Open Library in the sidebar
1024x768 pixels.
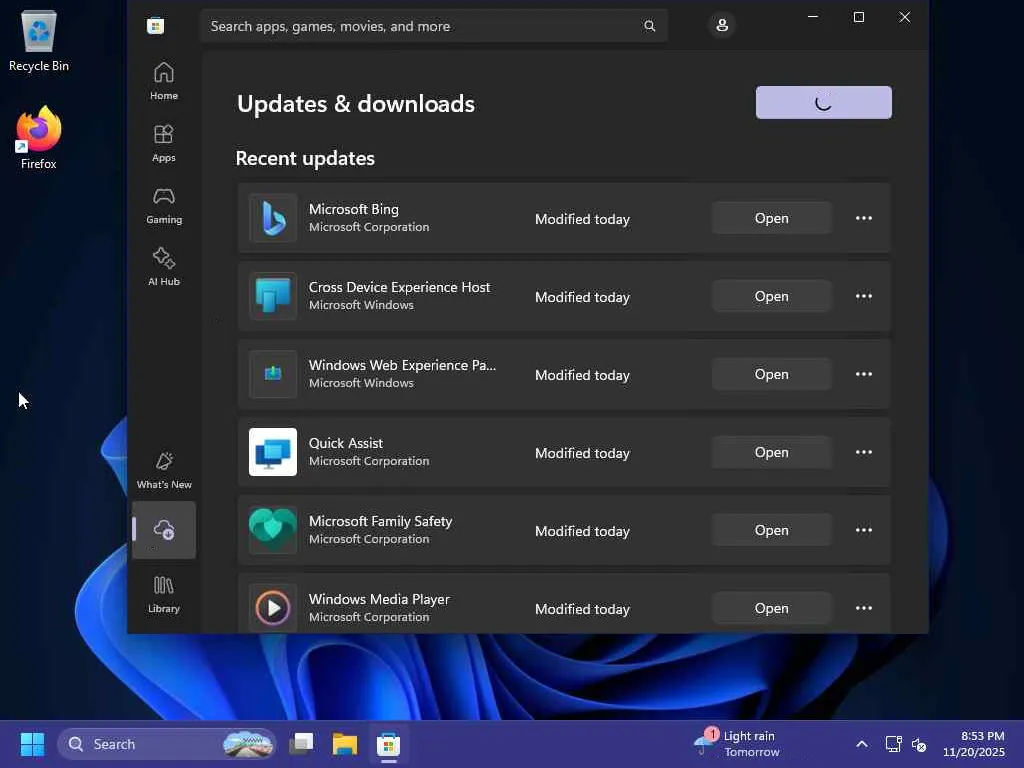click(164, 594)
